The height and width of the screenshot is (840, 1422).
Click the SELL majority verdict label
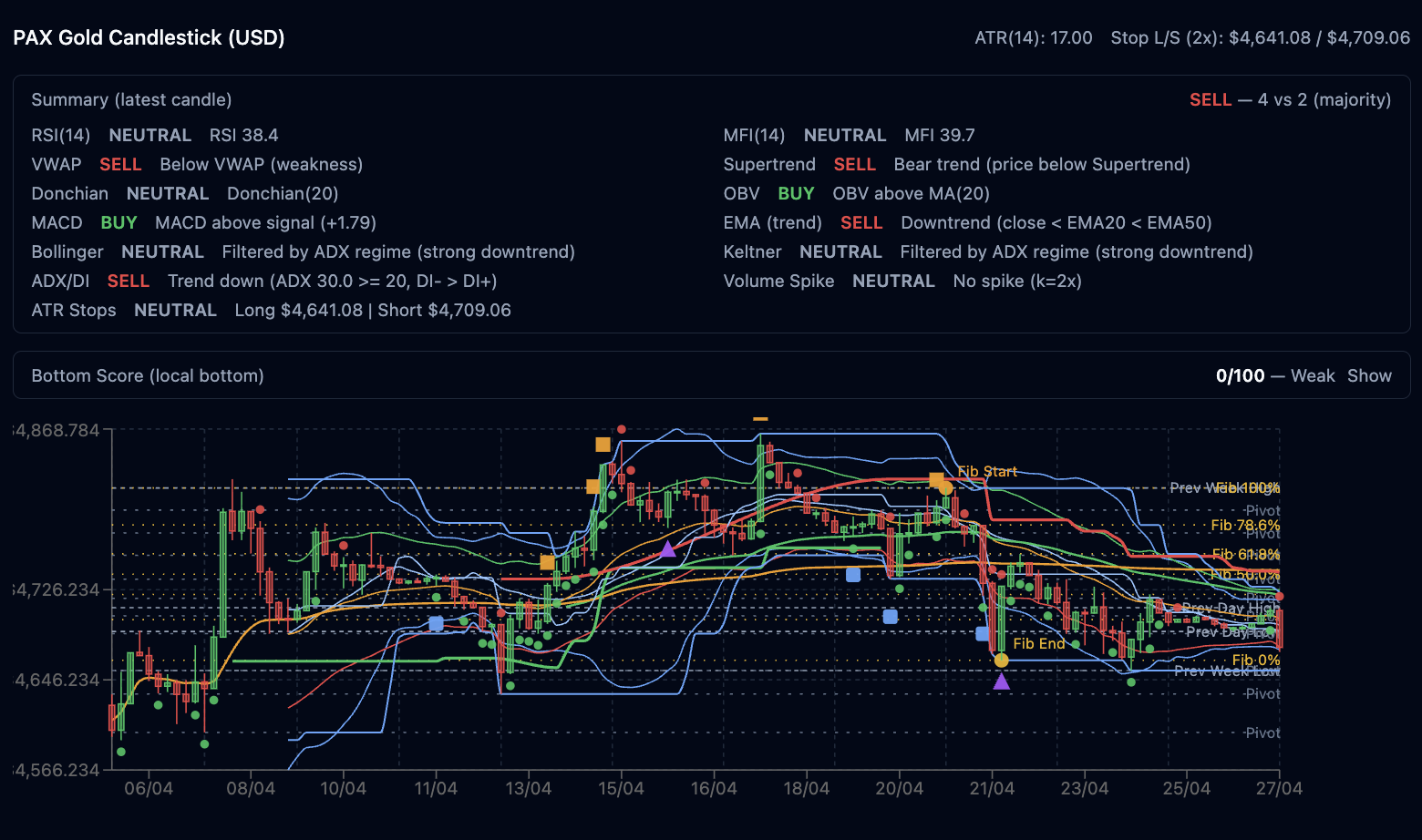[1210, 99]
